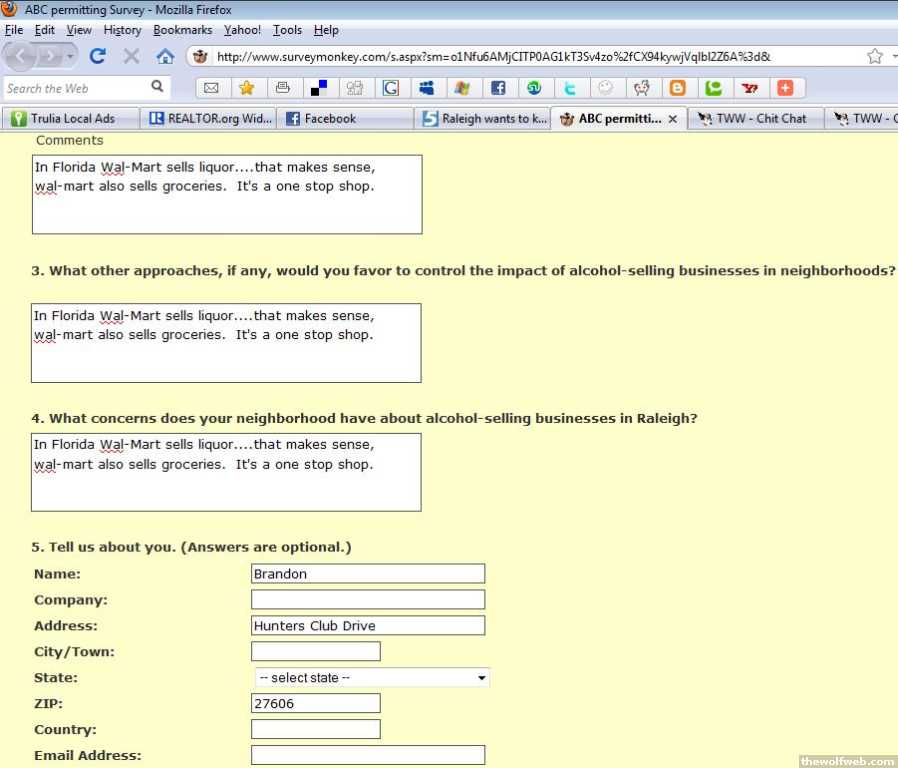Click the StumbleUpon icon in the toolbar
Image resolution: width=898 pixels, height=768 pixels.
click(534, 88)
